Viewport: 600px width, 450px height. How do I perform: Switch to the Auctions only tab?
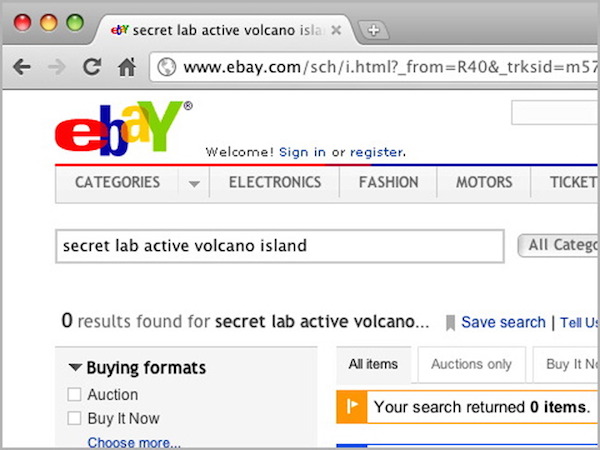coord(471,364)
